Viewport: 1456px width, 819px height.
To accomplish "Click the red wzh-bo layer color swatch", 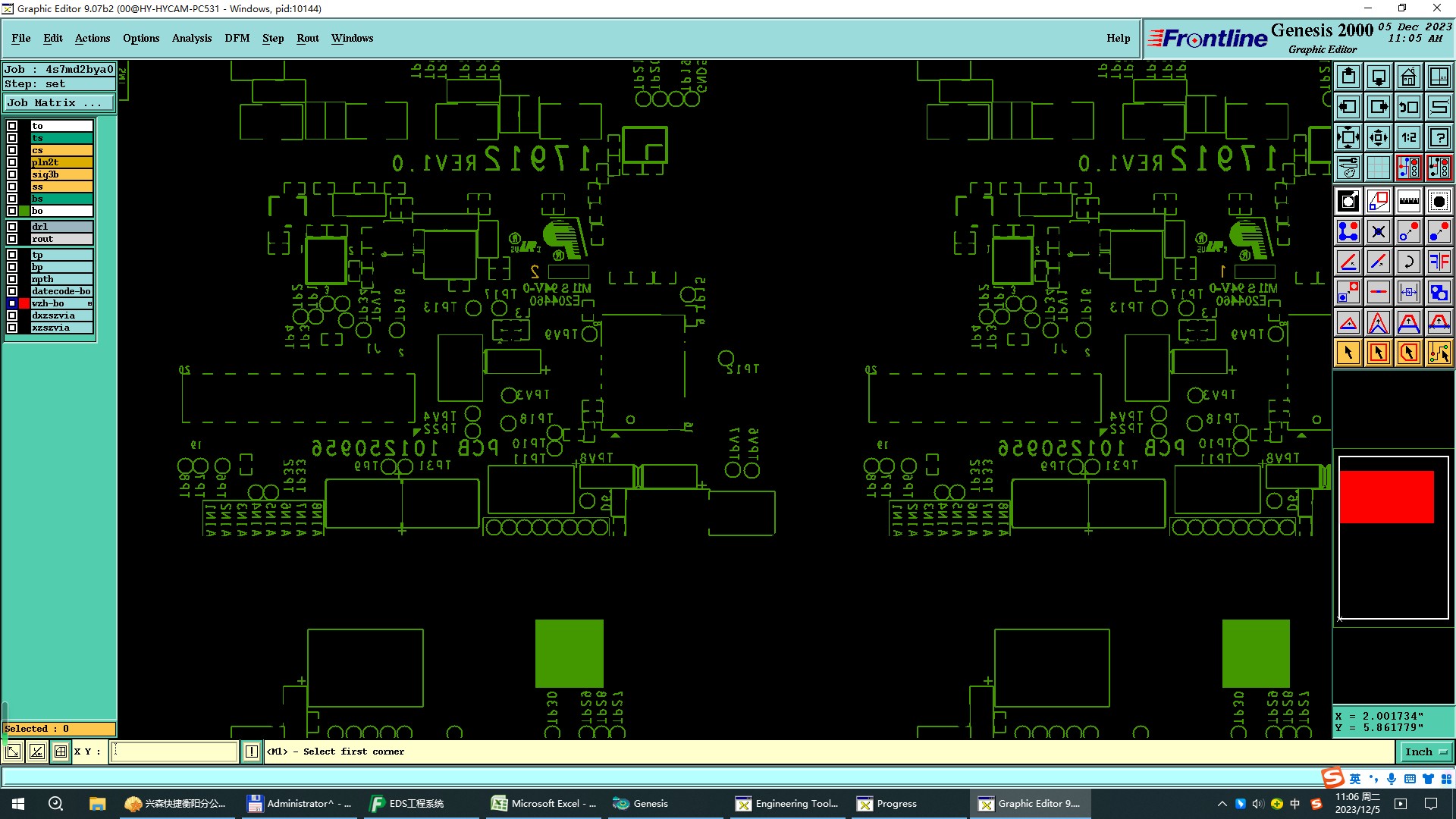I will [x=24, y=303].
